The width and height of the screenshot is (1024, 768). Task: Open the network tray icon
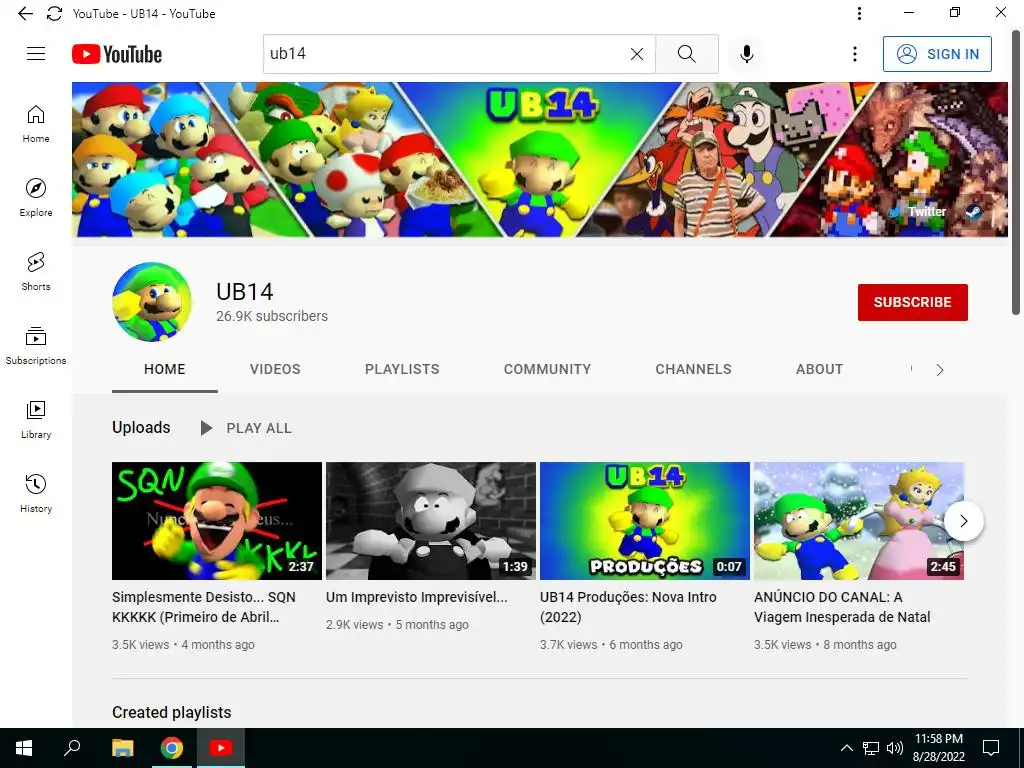click(x=871, y=748)
